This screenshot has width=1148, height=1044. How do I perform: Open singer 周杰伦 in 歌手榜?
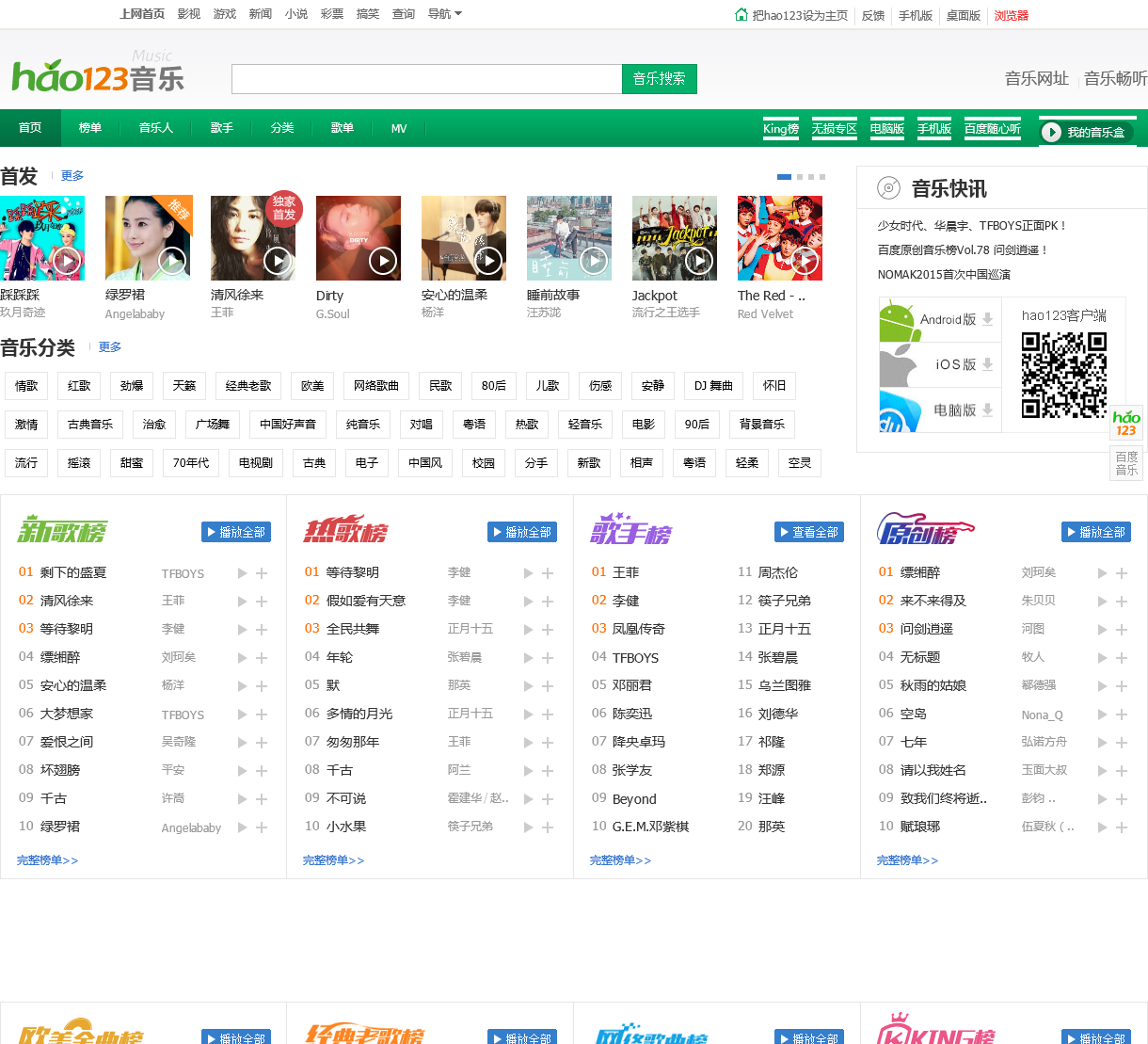(778, 572)
